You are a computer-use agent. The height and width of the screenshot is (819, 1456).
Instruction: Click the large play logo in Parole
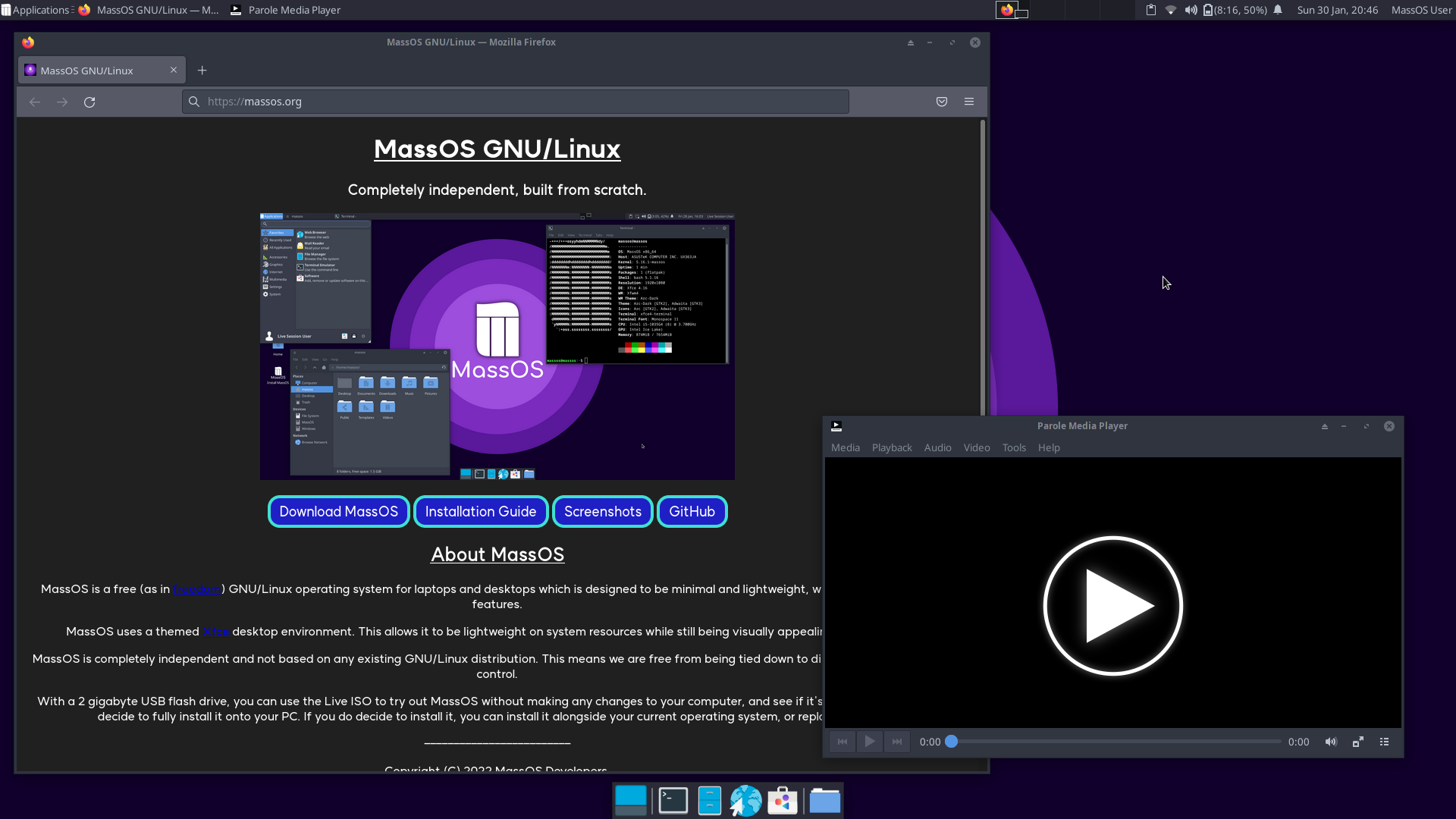click(x=1112, y=606)
